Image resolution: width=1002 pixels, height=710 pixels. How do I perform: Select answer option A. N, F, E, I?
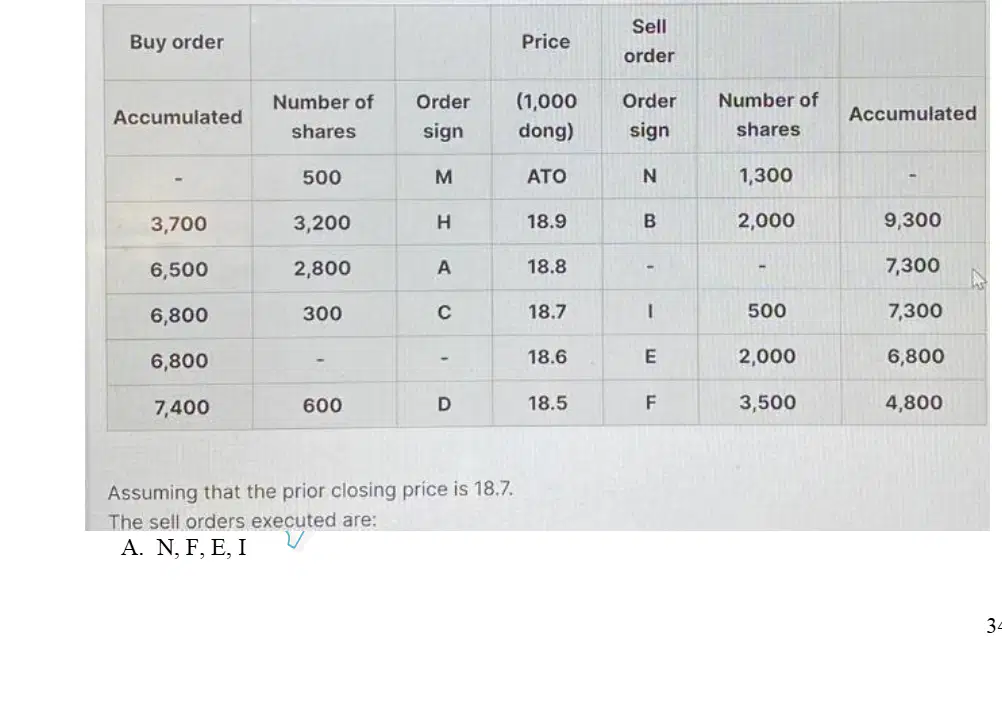[183, 548]
